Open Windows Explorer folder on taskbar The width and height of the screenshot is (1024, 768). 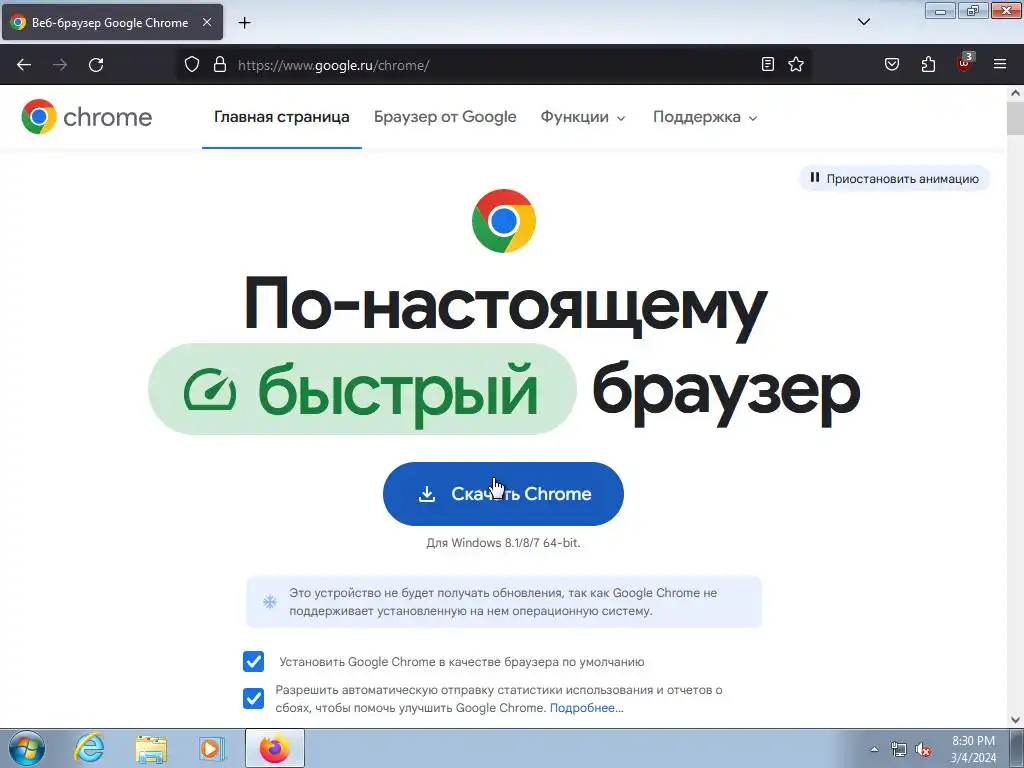click(151, 748)
